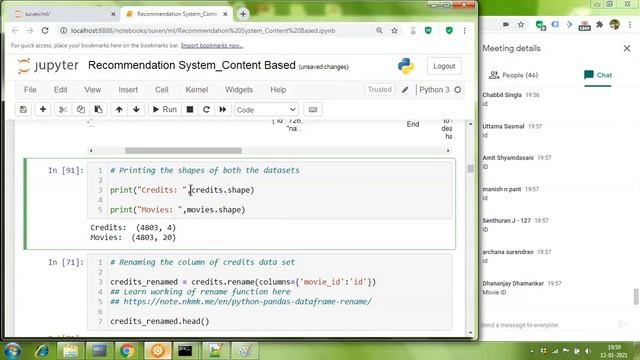Close the Recommendation System tab
This screenshot has height=360, width=640.
coord(225,14)
